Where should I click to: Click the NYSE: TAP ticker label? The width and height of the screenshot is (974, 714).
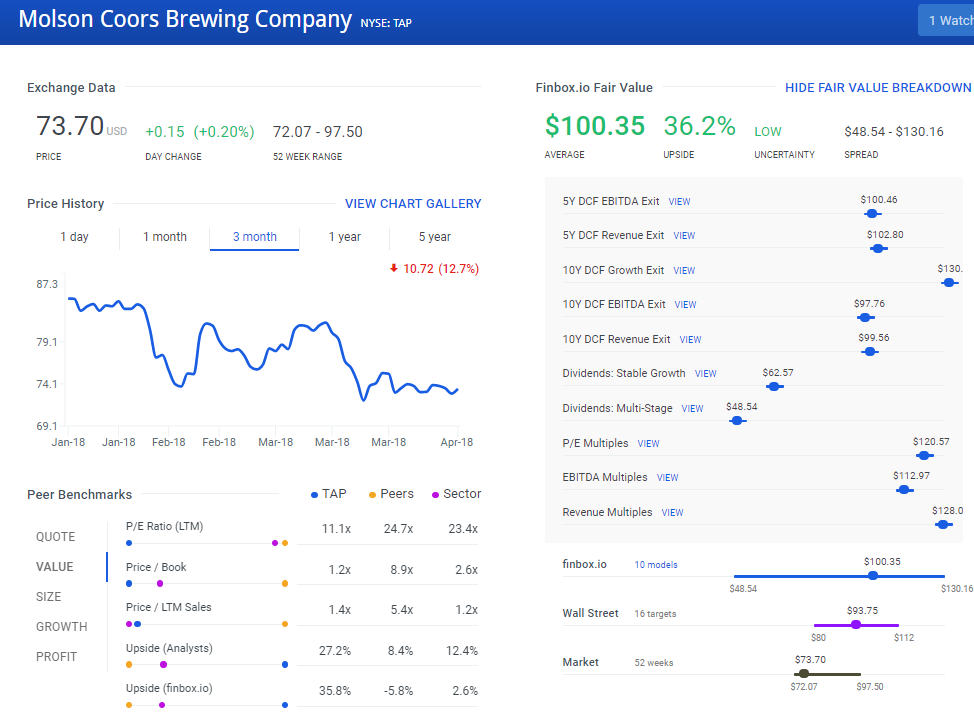pos(386,23)
